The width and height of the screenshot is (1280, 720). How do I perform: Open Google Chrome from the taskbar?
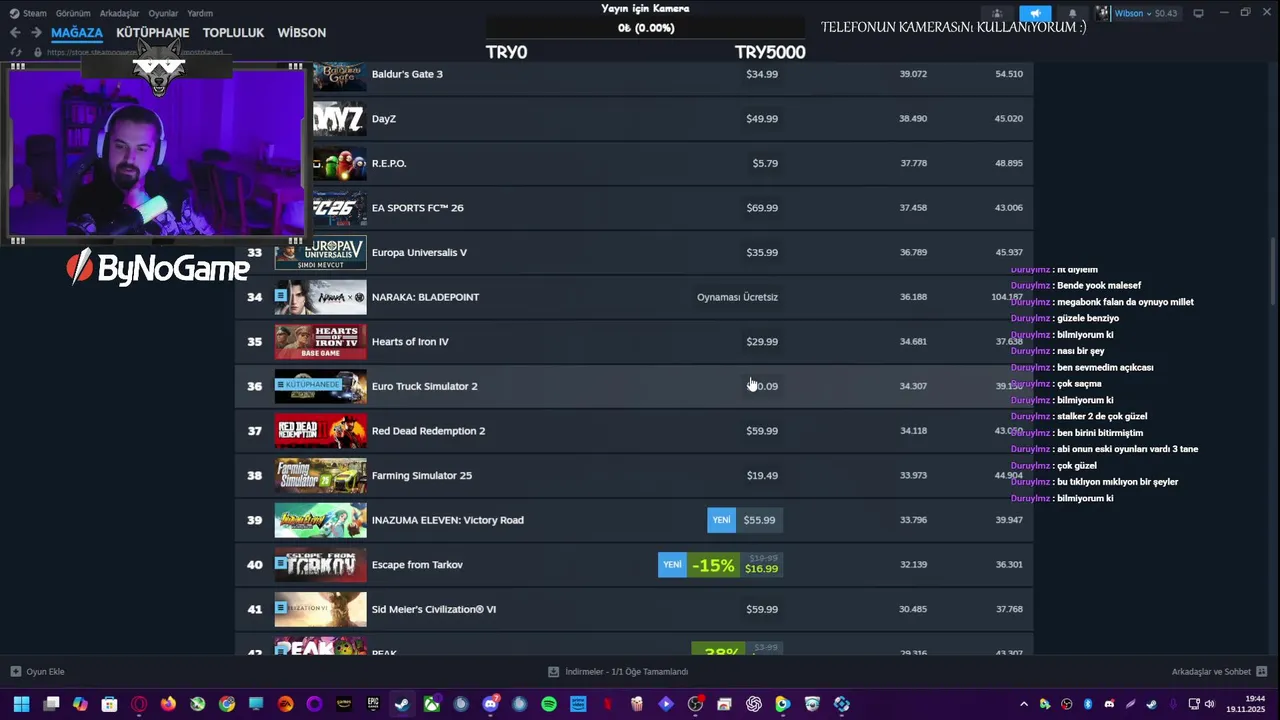point(227,704)
